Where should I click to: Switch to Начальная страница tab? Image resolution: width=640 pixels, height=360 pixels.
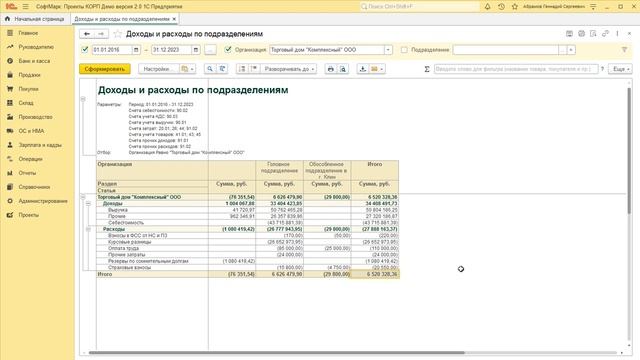pos(35,19)
